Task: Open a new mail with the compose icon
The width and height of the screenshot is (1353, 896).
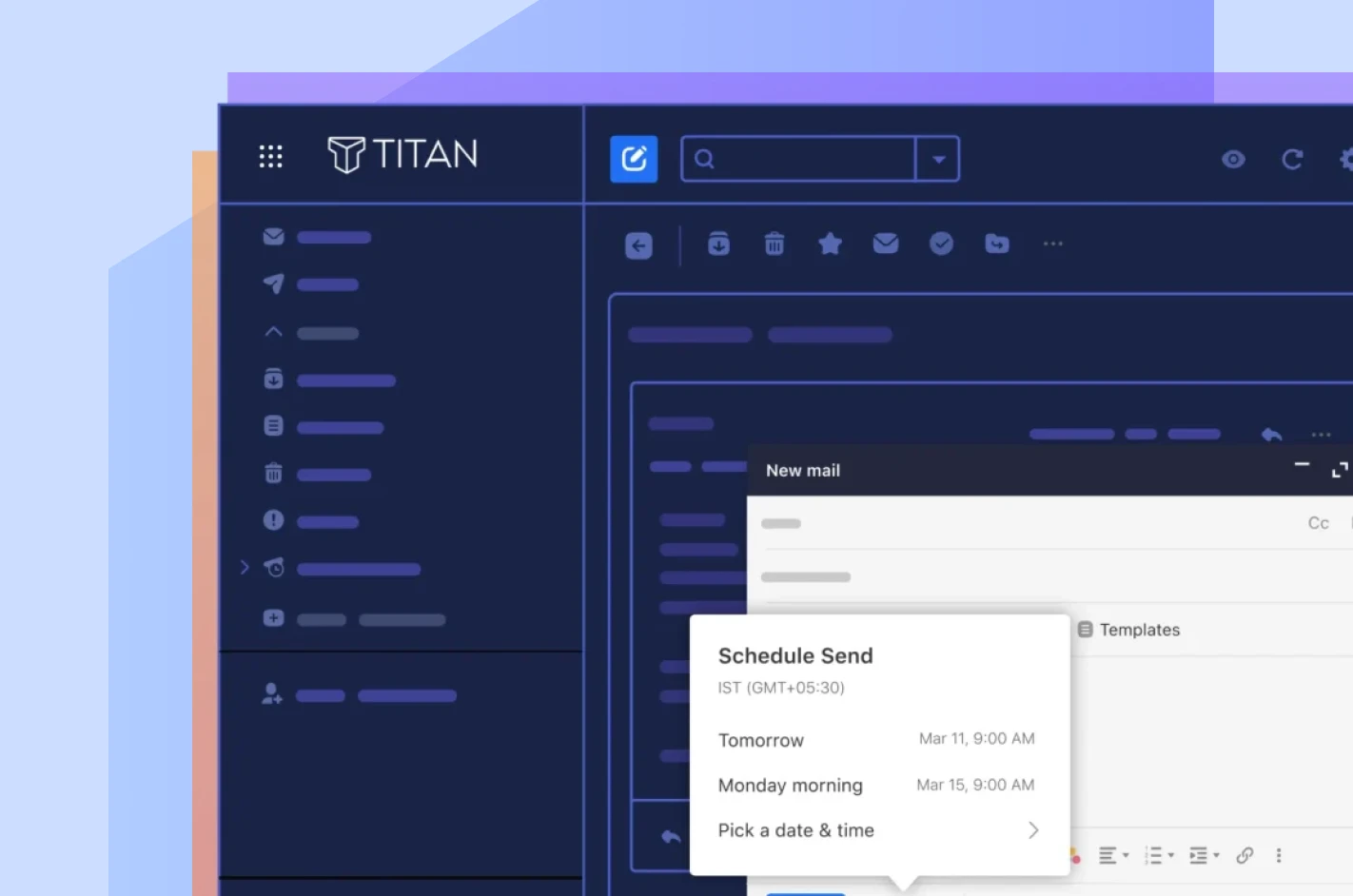Action: [x=634, y=159]
